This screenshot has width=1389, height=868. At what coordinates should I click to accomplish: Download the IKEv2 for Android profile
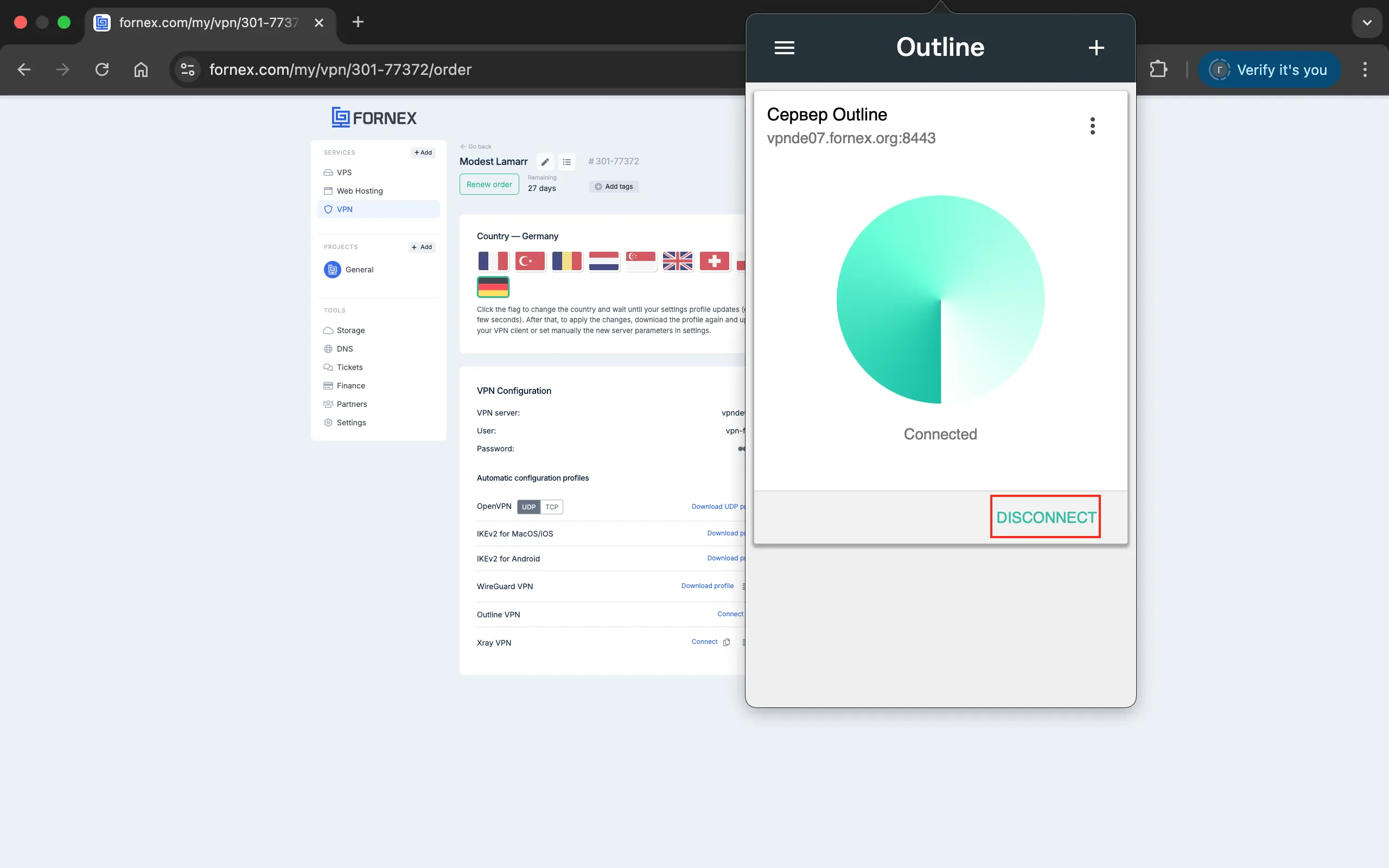pyautogui.click(x=725, y=558)
